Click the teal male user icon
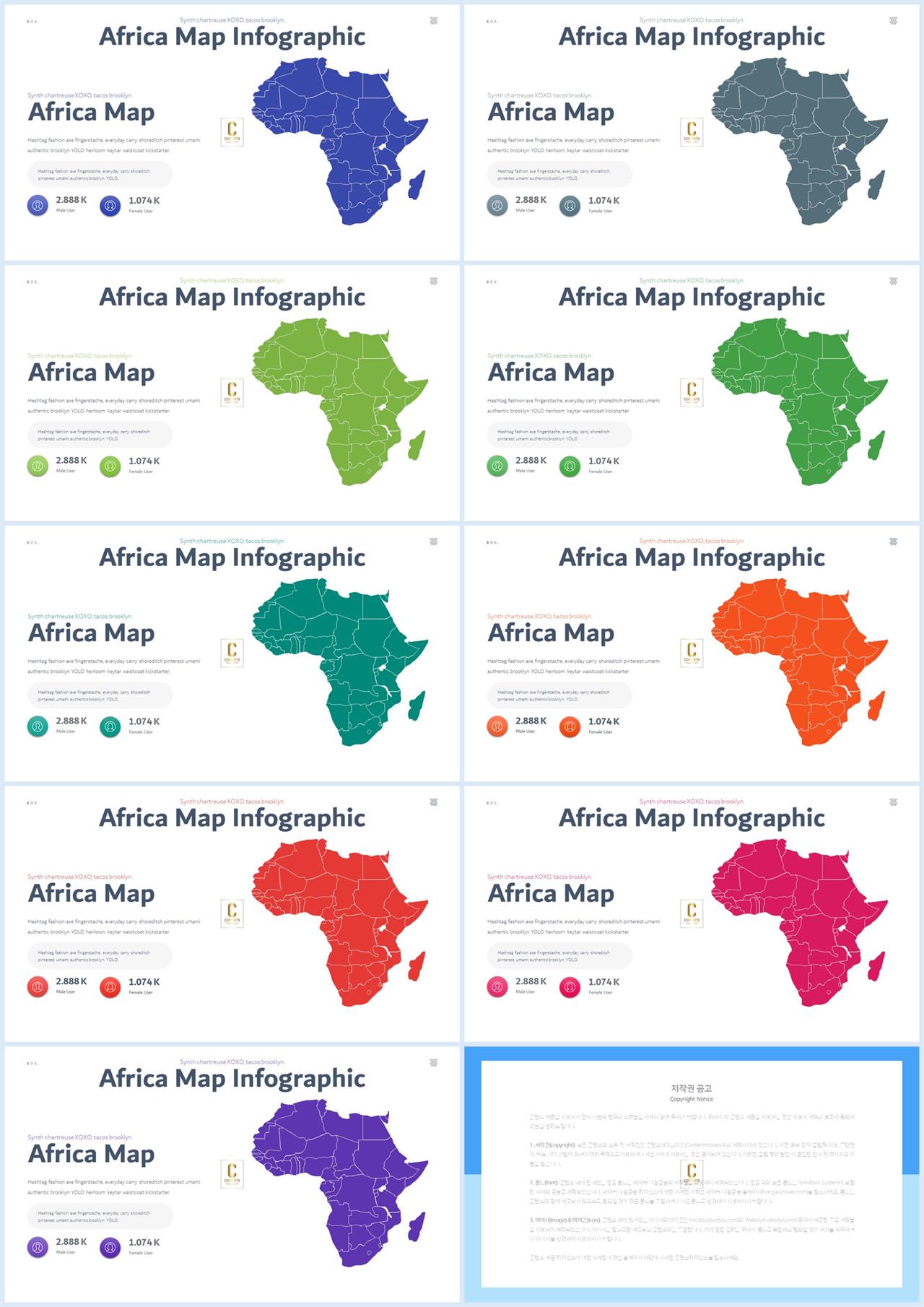 (x=38, y=726)
